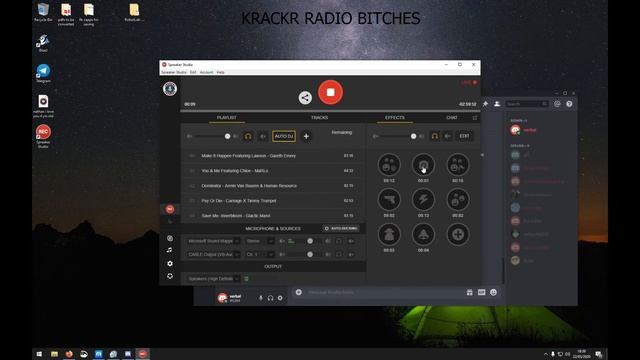Select track Make It Happen - Gareth Emery
The width and height of the screenshot is (640, 360).
click(273, 156)
